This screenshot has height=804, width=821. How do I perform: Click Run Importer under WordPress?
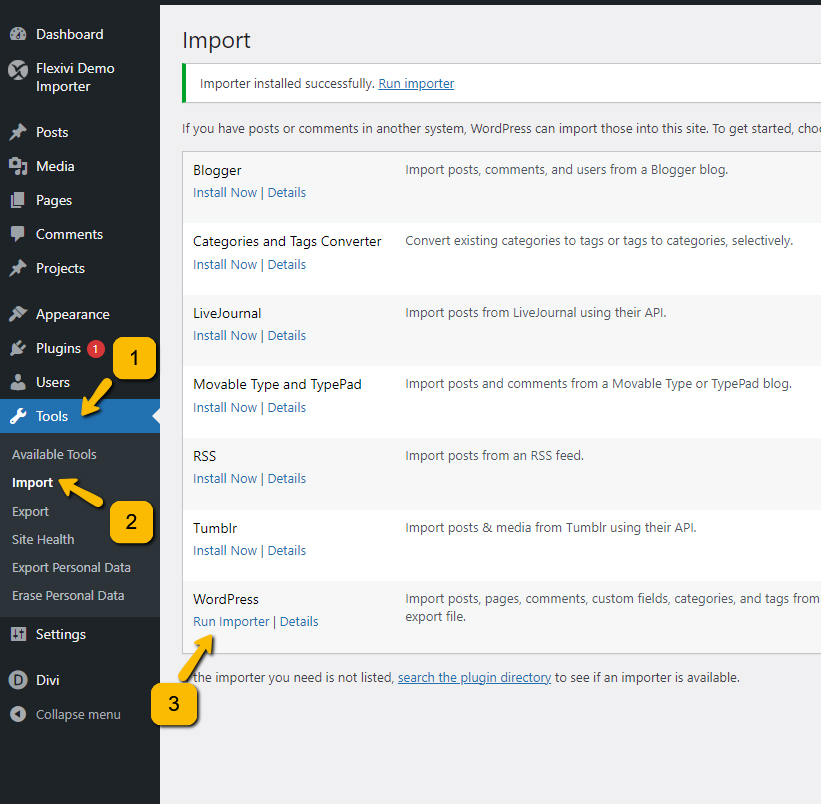(x=231, y=621)
